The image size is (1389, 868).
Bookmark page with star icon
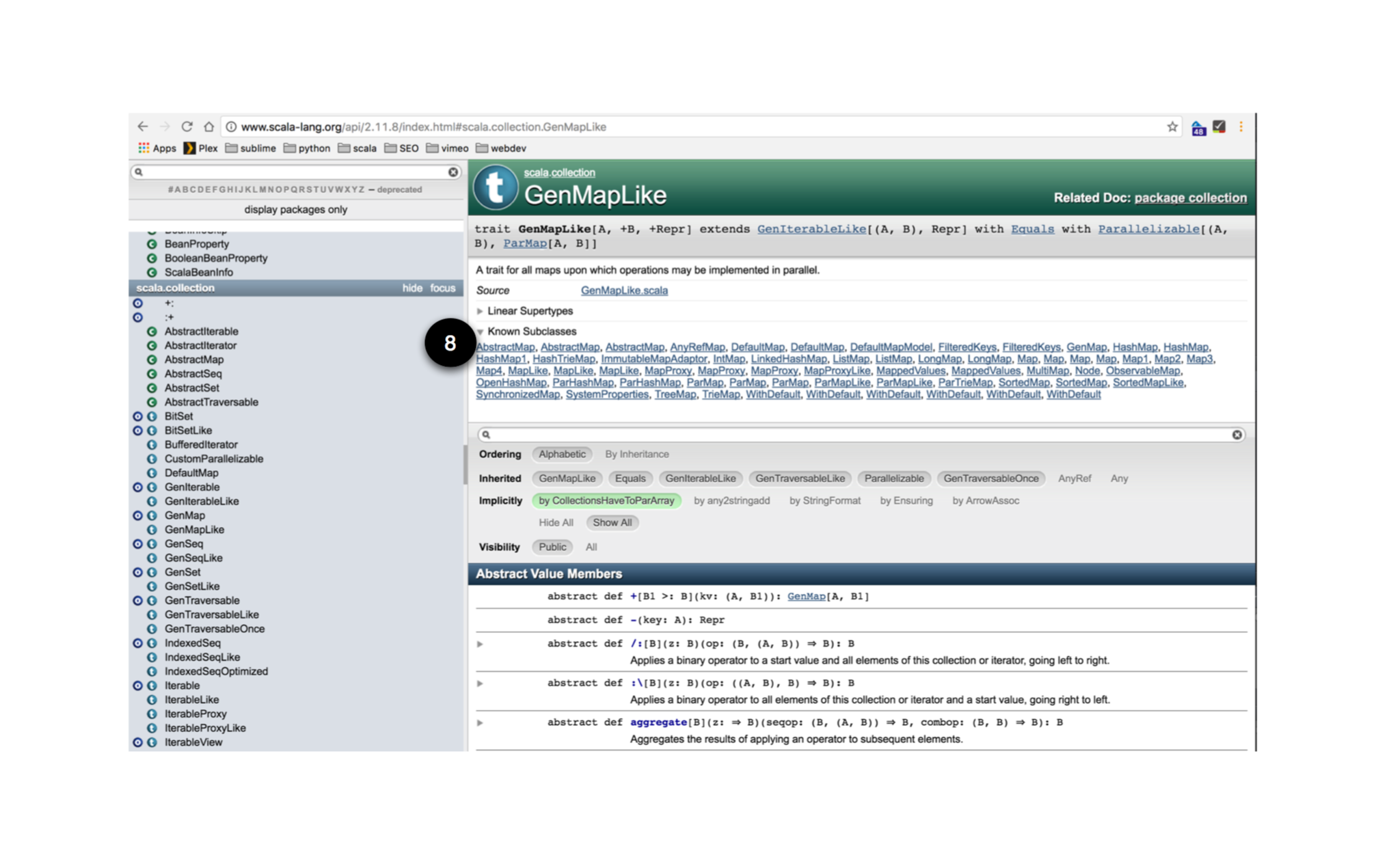pyautogui.click(x=1172, y=126)
